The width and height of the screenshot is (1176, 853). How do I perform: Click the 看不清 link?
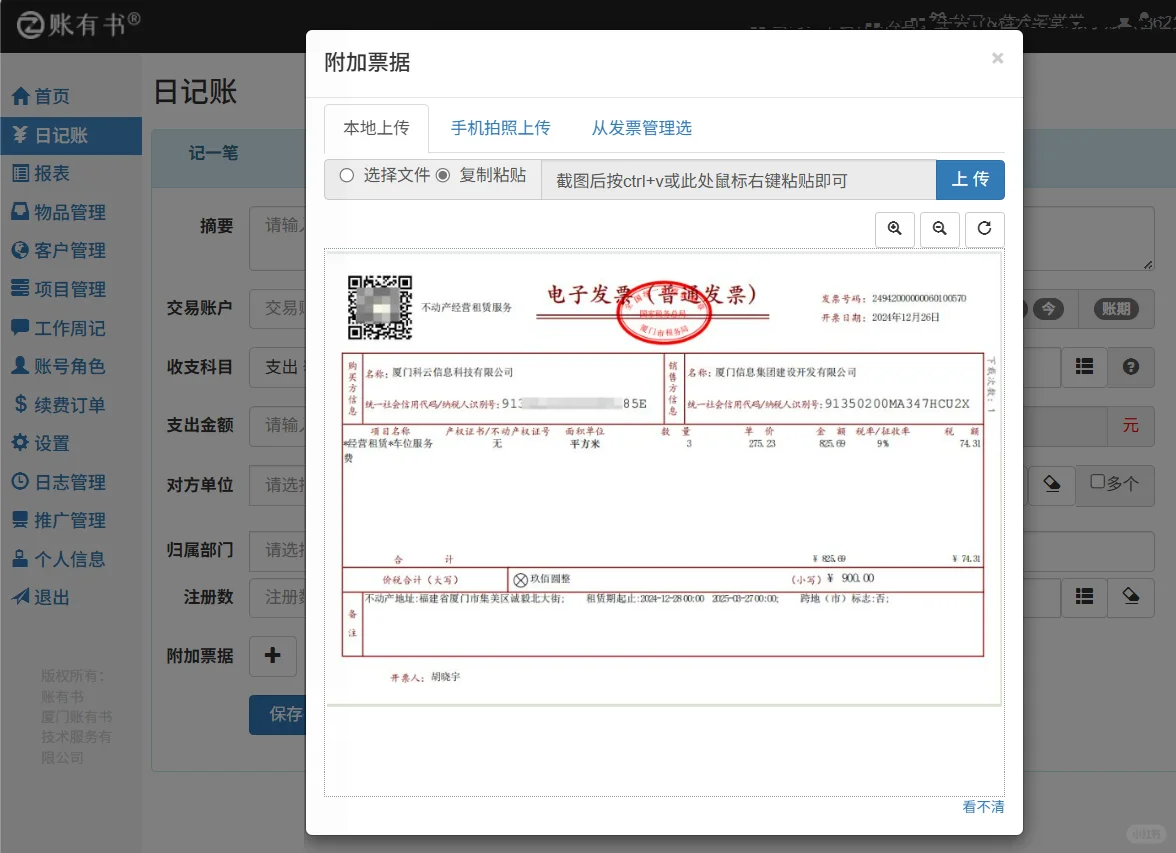(x=983, y=806)
